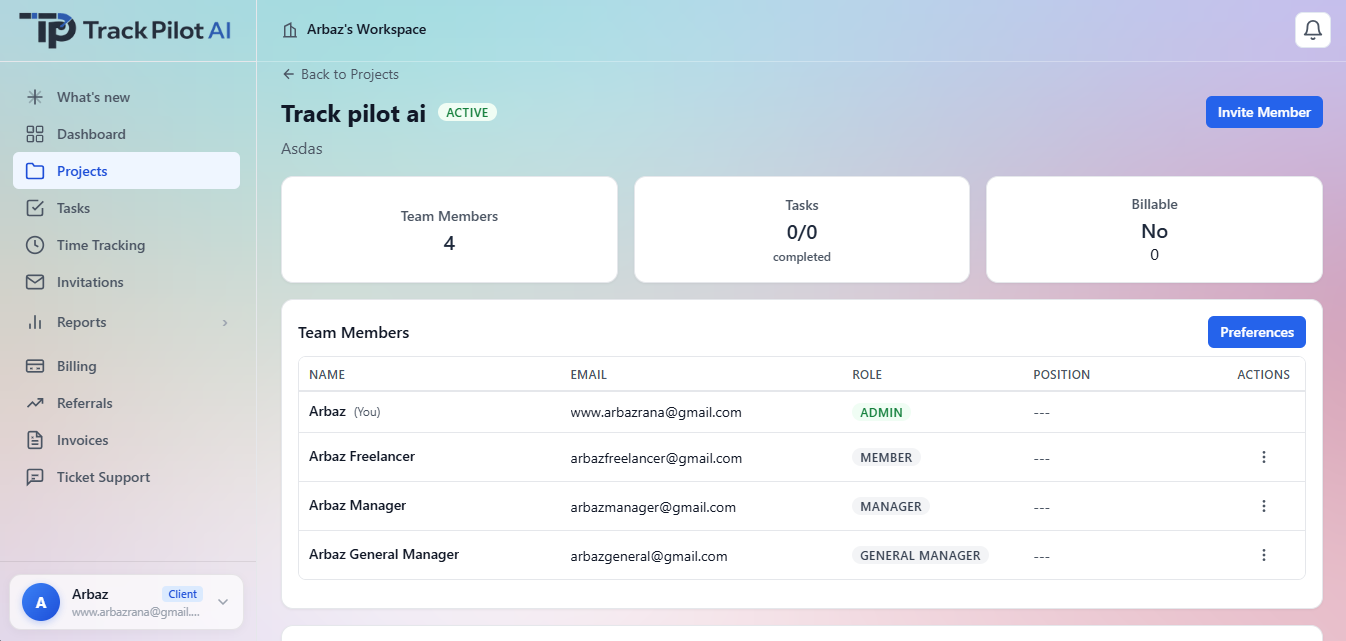Viewport: 1346px width, 641px height.
Task: Open actions menu for Arbaz Manager
Action: [x=1264, y=506]
